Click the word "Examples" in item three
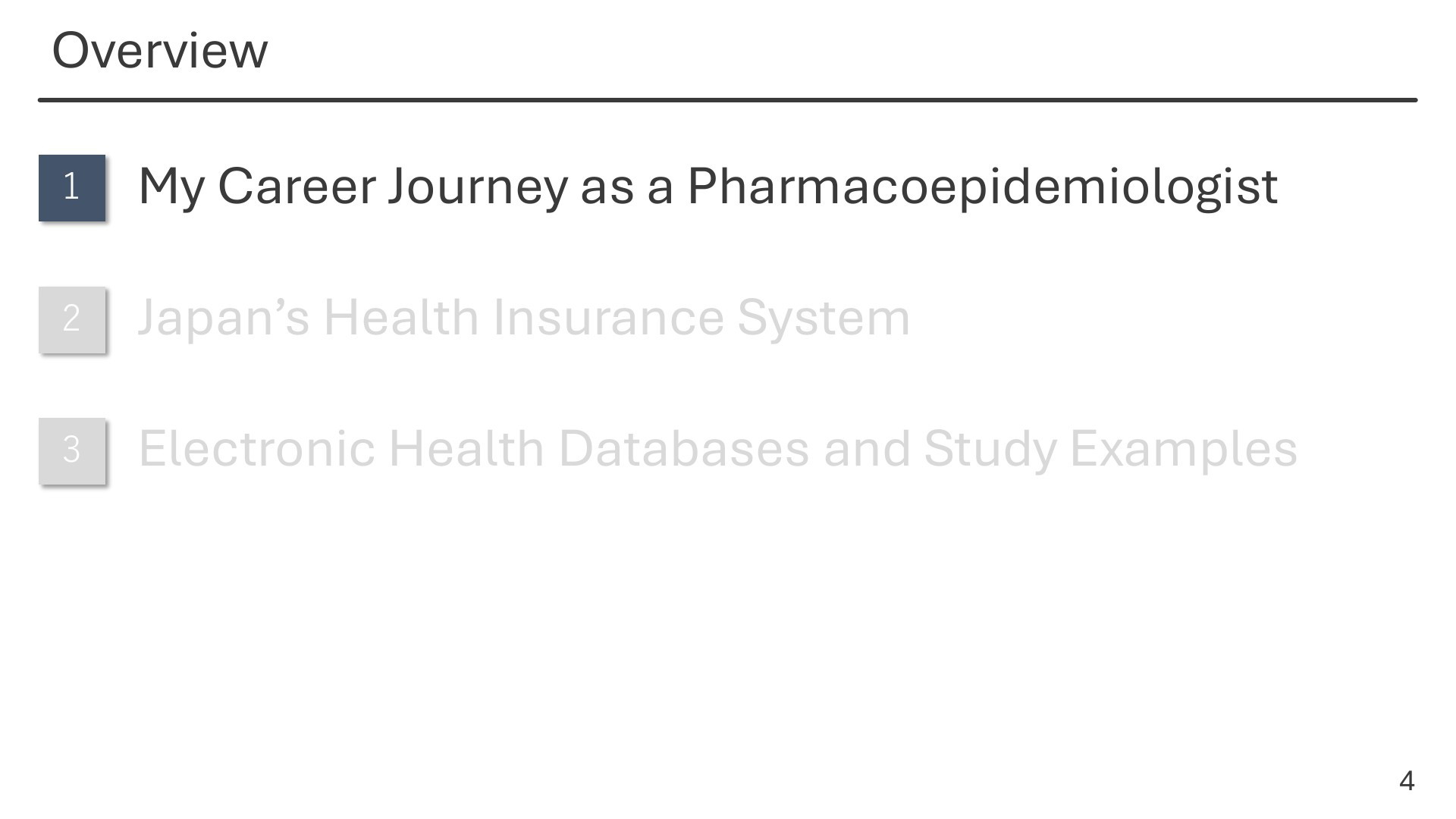The height and width of the screenshot is (819, 1456). [1184, 450]
